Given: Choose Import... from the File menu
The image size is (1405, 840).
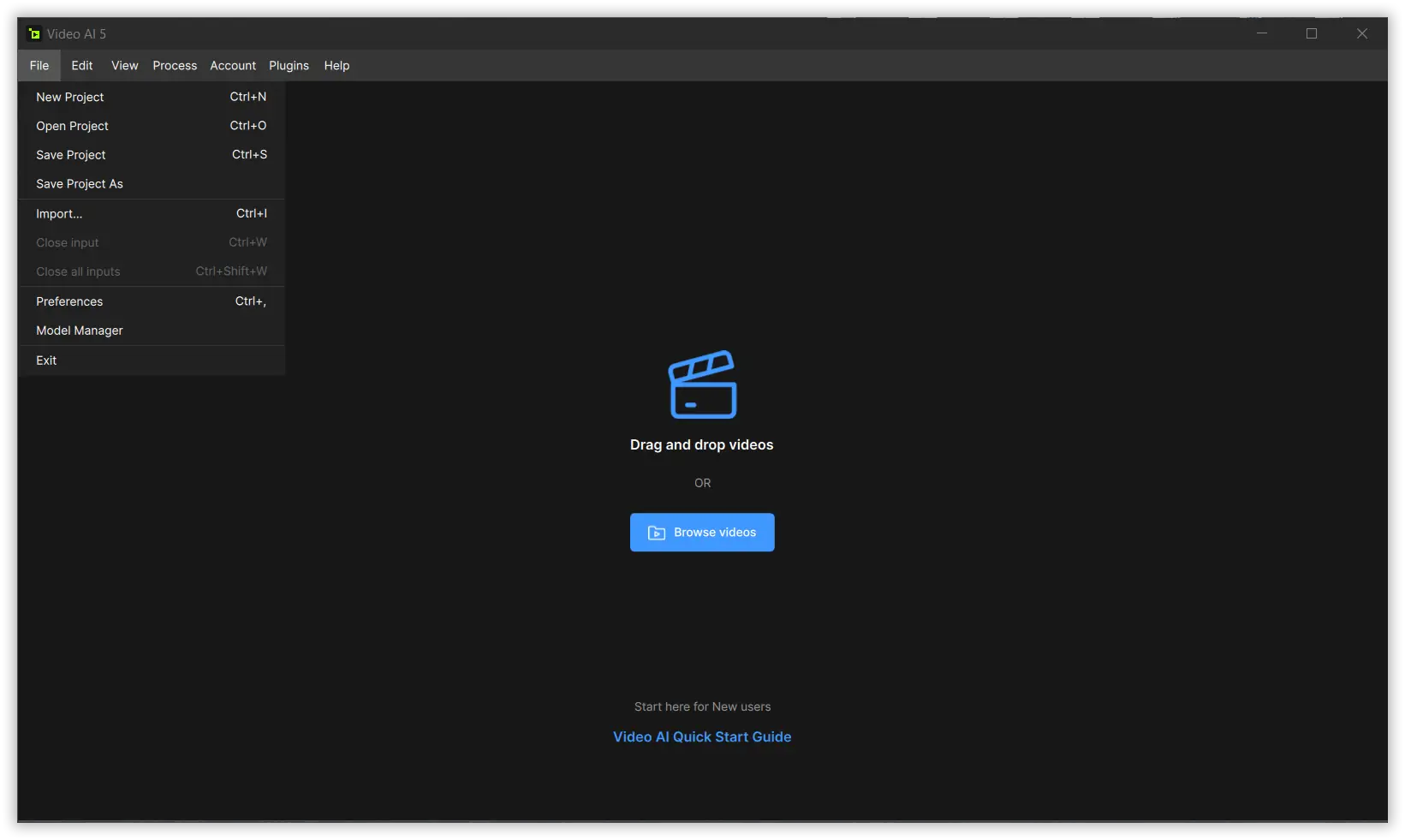Looking at the screenshot, I should click(x=152, y=214).
